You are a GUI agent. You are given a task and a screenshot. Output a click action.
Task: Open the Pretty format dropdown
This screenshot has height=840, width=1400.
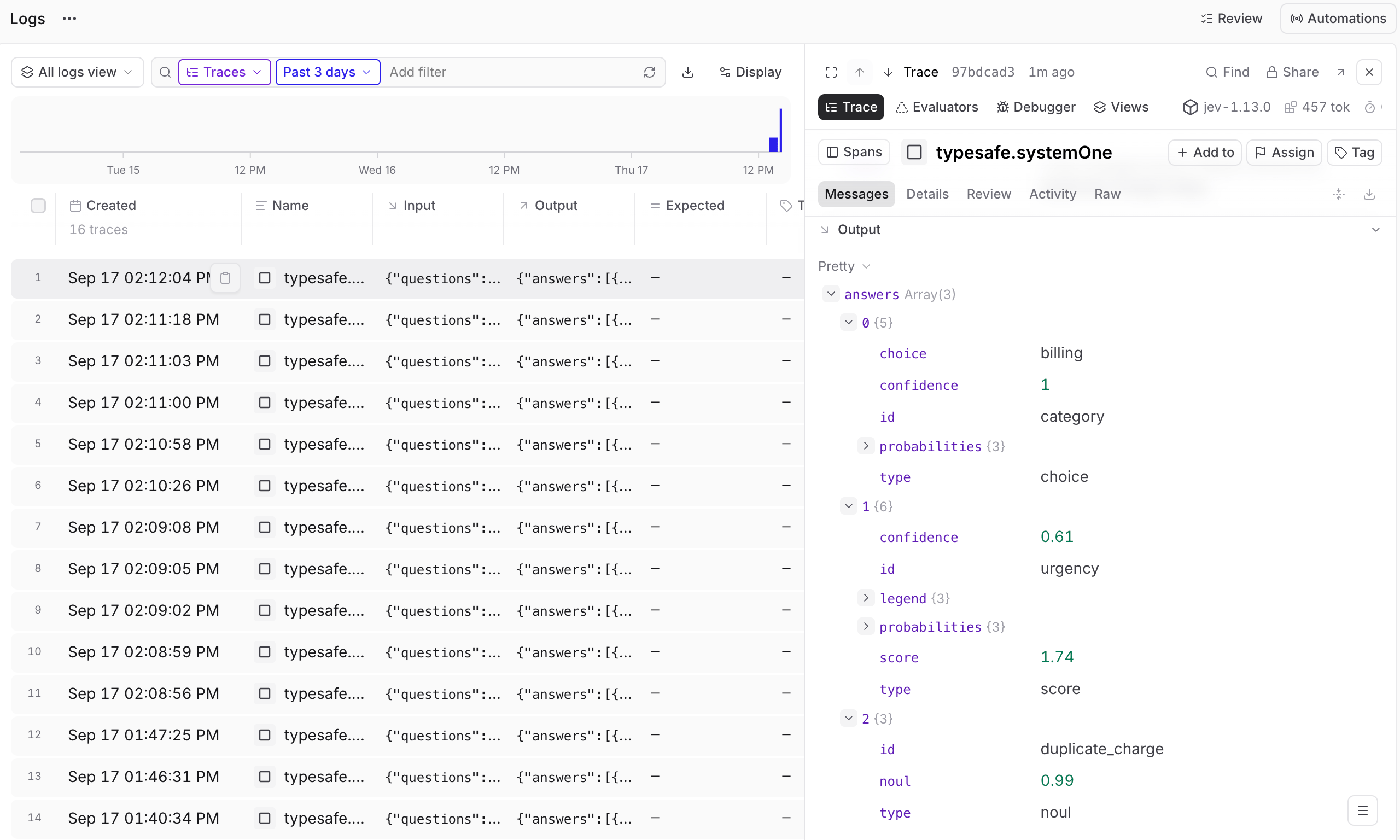844,266
